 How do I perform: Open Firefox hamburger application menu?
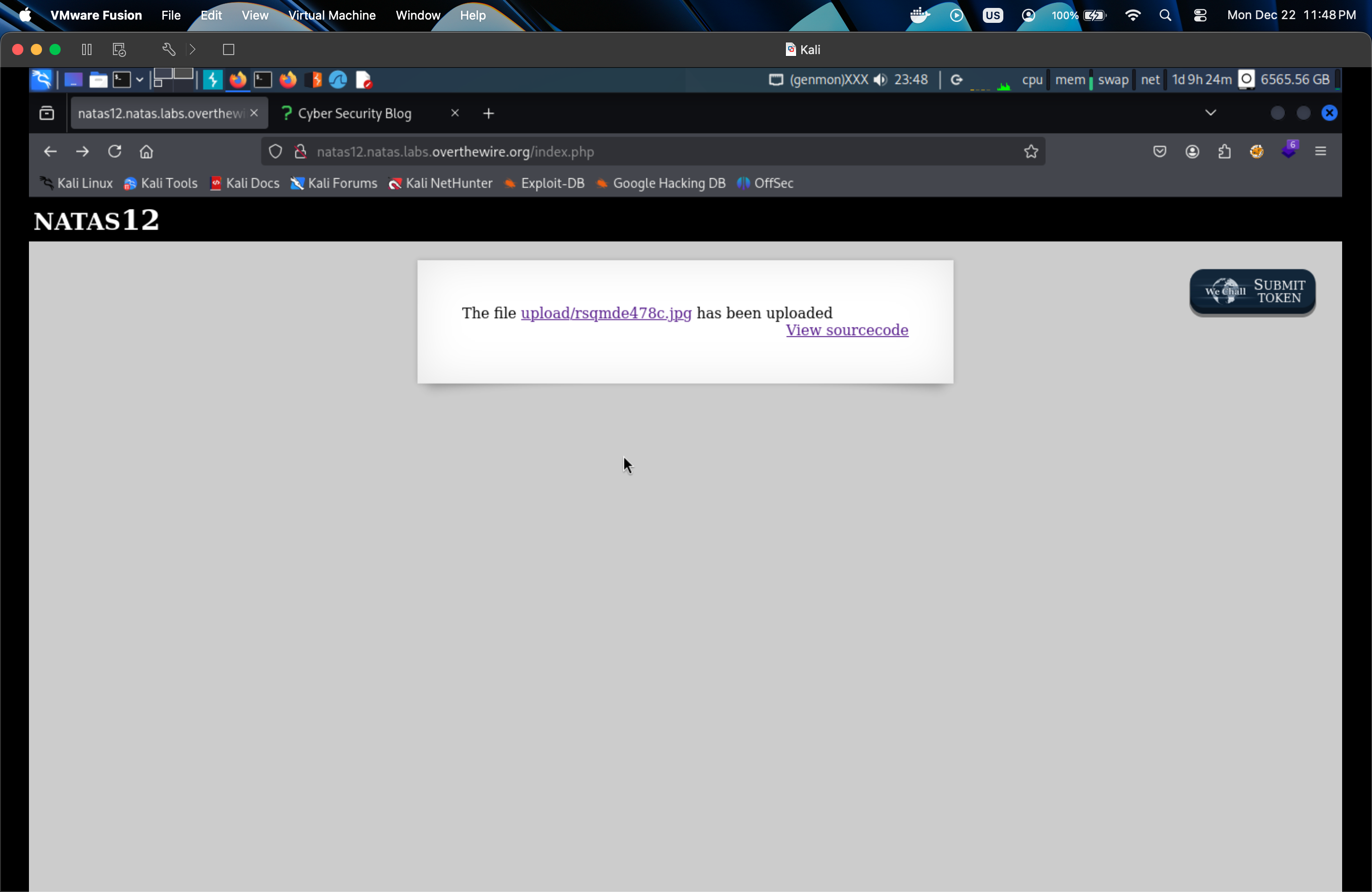coord(1320,152)
